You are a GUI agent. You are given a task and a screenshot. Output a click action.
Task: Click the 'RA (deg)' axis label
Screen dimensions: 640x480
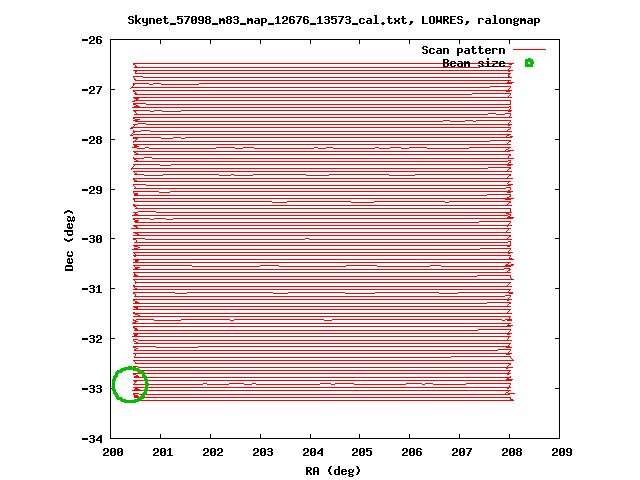[333, 471]
